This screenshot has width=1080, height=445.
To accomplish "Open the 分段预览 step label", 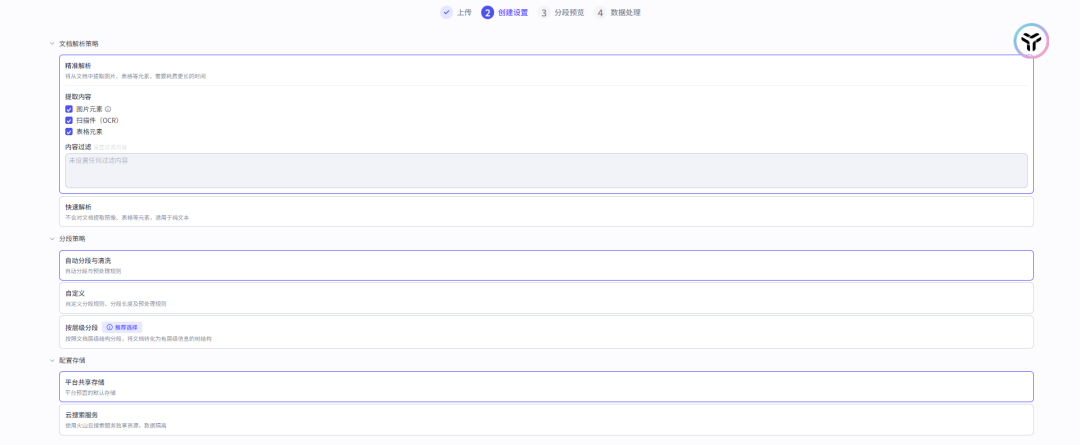I will point(569,12).
